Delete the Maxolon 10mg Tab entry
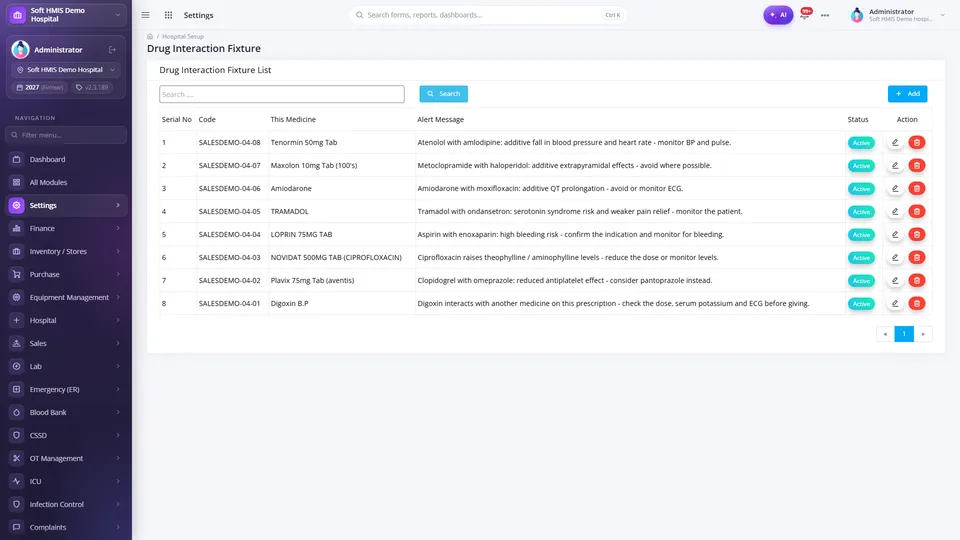Screen dimensions: 960x540 click(917, 165)
